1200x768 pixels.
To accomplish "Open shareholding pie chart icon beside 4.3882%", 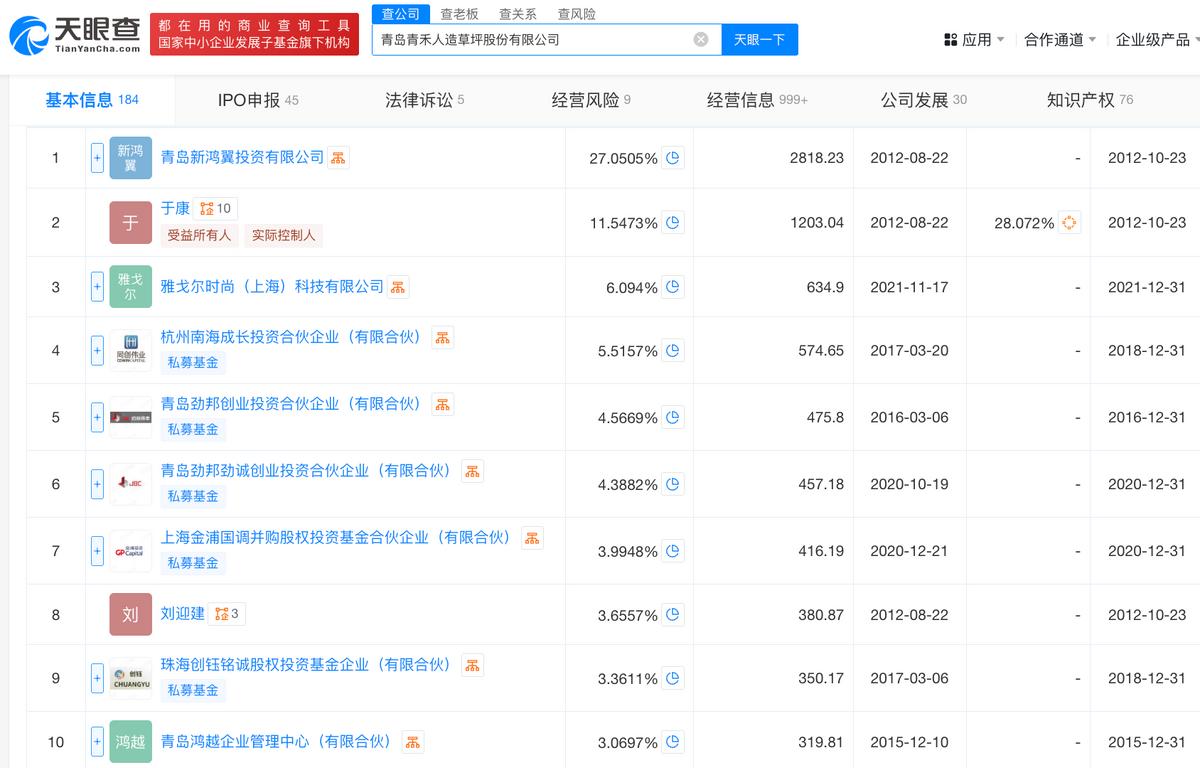I will (x=673, y=484).
